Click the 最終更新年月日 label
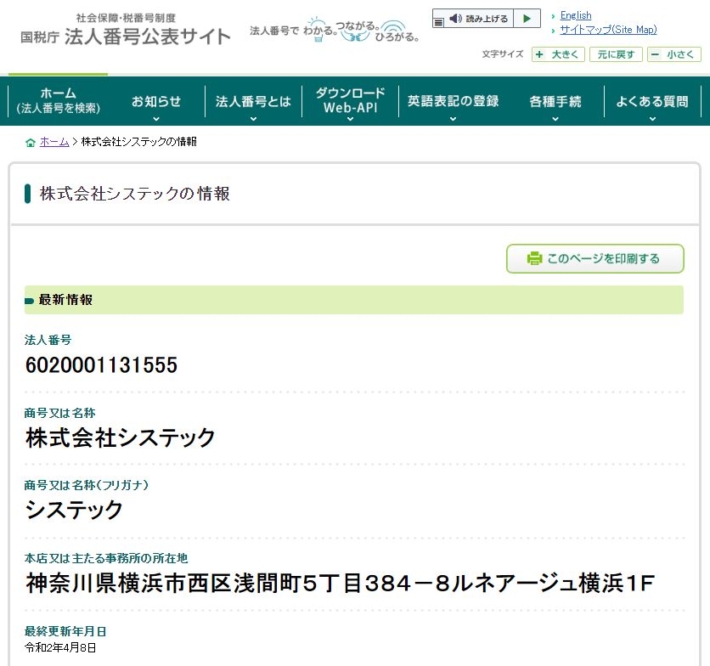 click(66, 631)
